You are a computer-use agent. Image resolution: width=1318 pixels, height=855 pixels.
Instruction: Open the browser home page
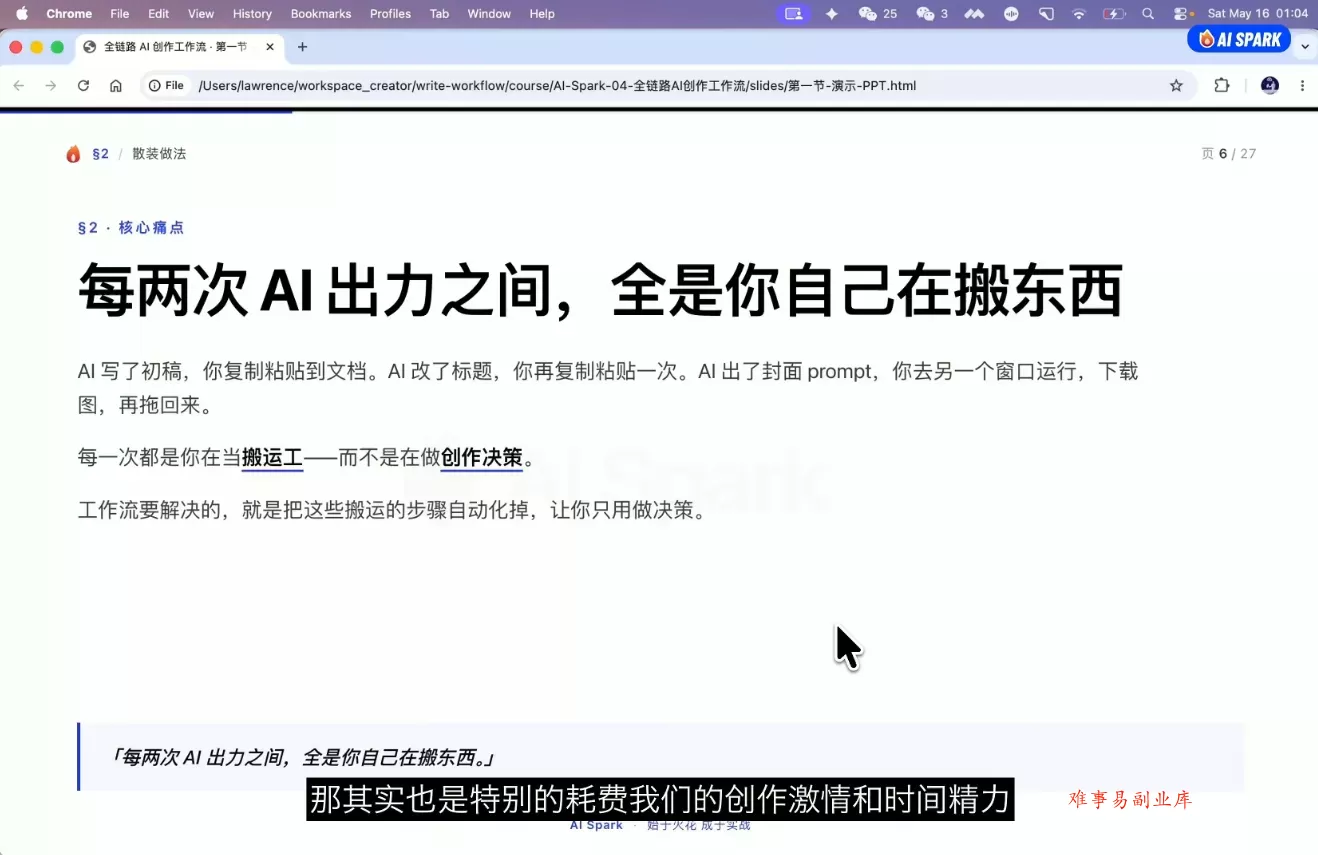tap(116, 86)
